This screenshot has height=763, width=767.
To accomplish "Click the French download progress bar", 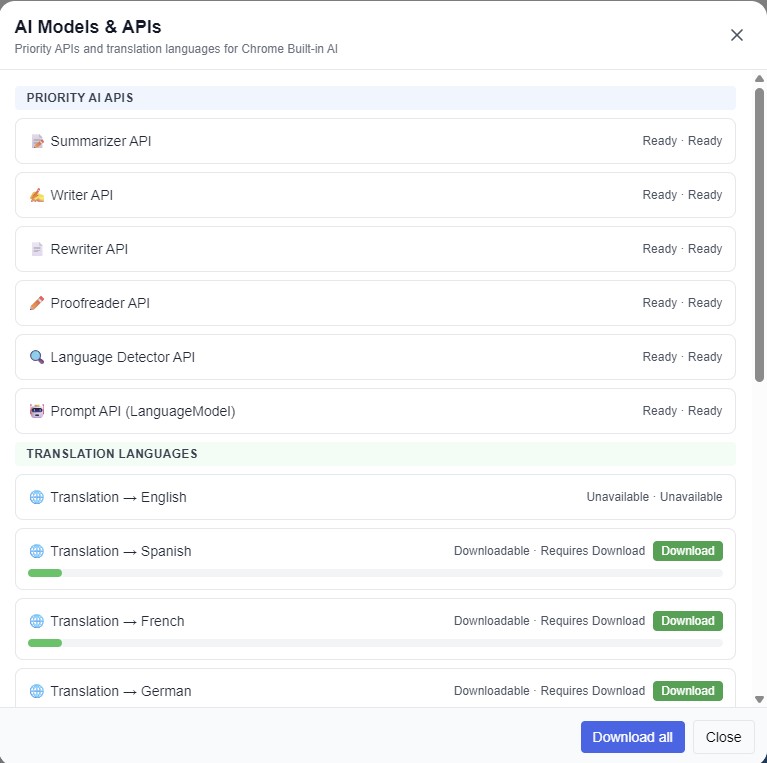I will [x=375, y=643].
